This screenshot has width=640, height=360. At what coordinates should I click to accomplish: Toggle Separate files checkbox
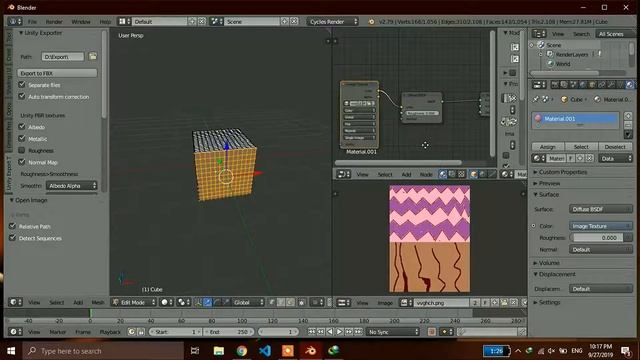22,84
